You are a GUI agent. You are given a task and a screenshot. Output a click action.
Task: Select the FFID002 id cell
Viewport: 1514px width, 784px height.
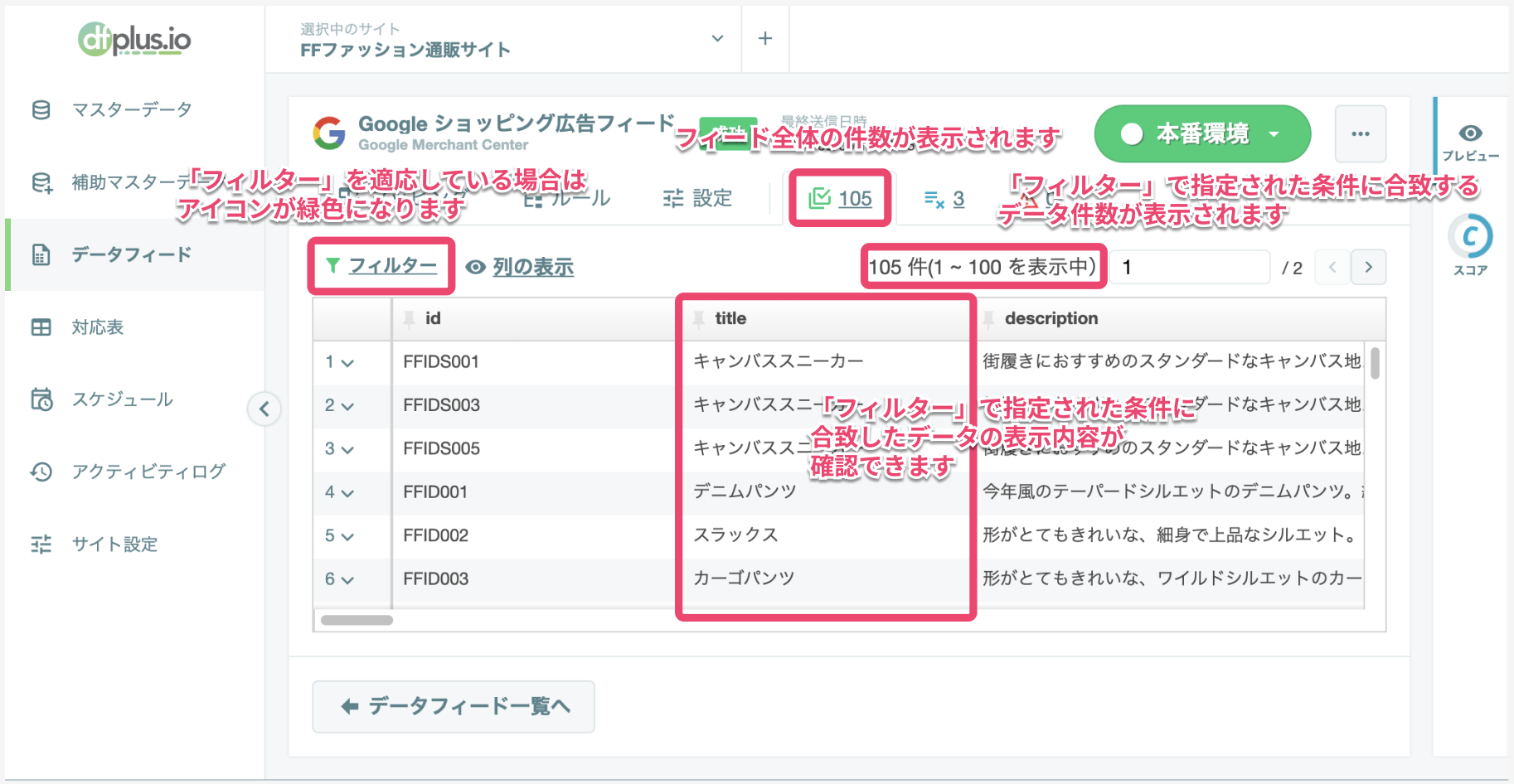click(536, 535)
